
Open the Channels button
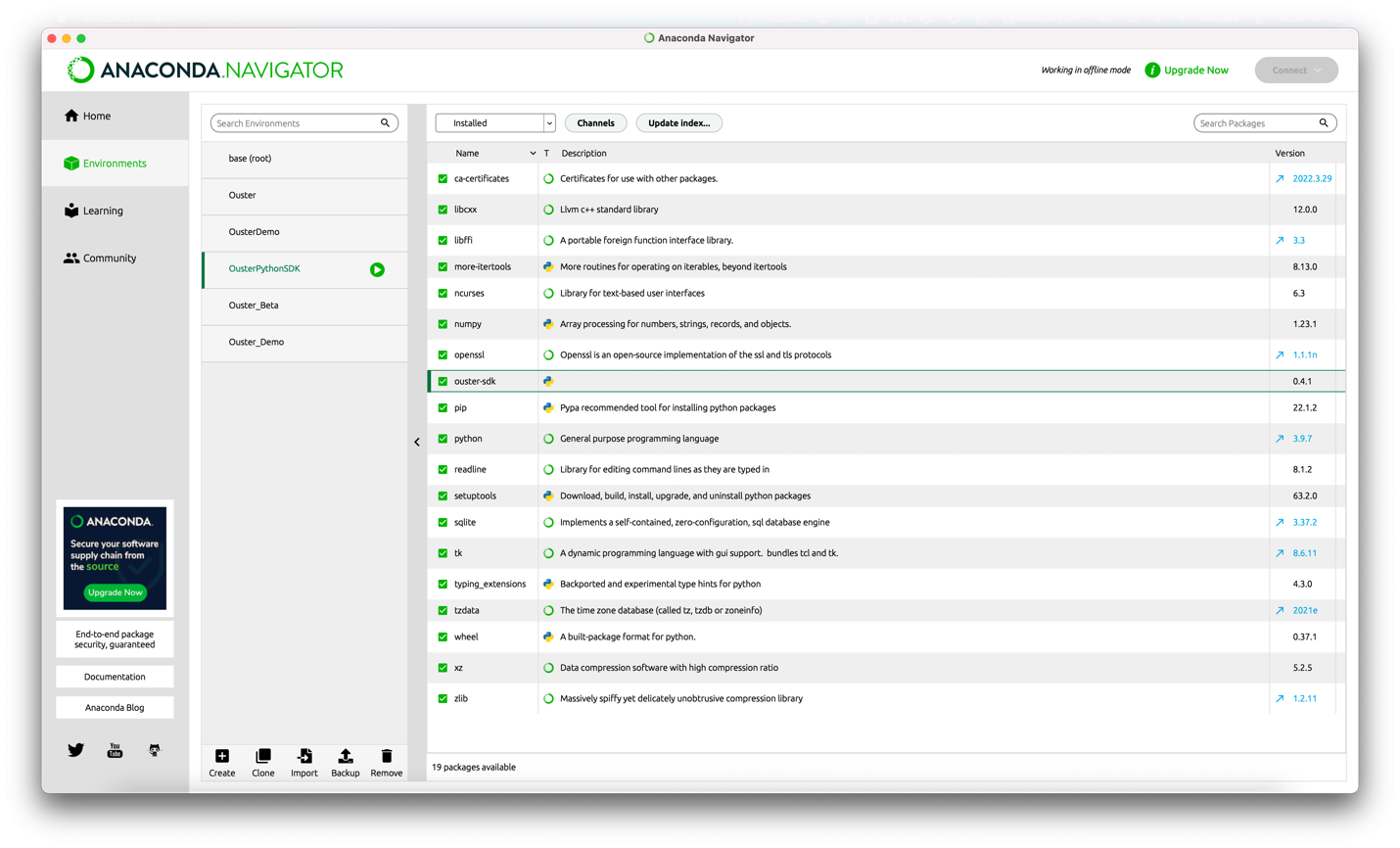595,123
